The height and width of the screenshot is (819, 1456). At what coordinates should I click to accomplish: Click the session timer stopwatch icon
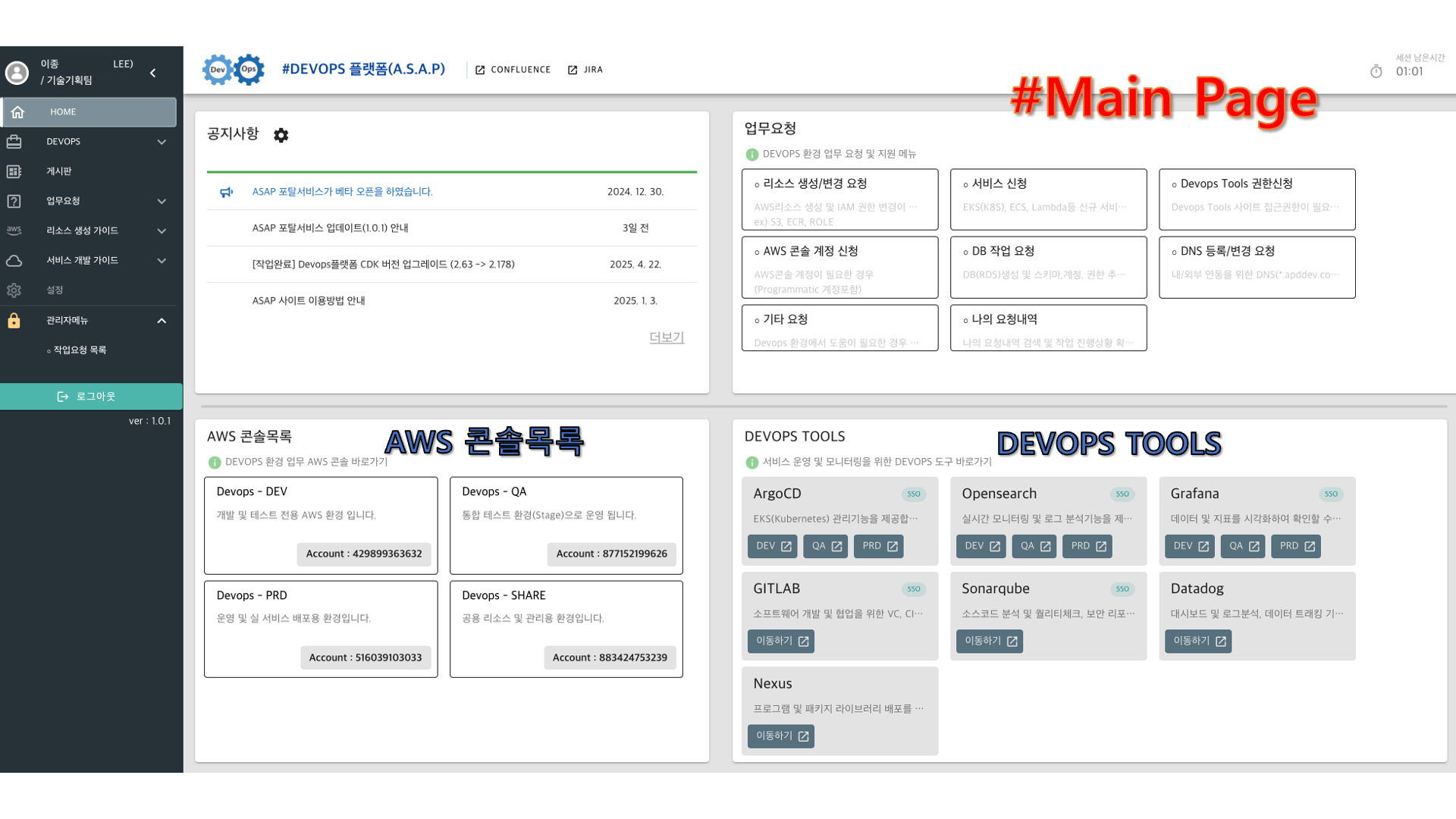click(1376, 71)
